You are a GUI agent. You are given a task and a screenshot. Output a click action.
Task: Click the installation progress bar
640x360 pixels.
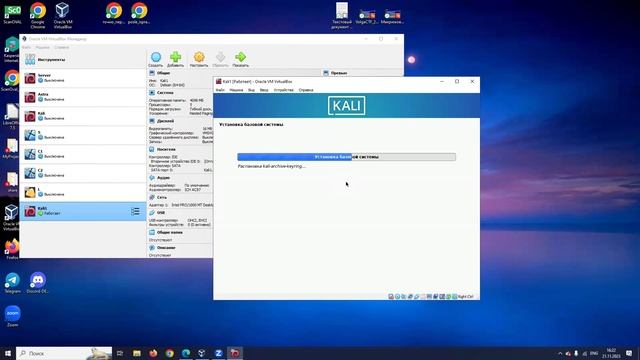(347, 157)
